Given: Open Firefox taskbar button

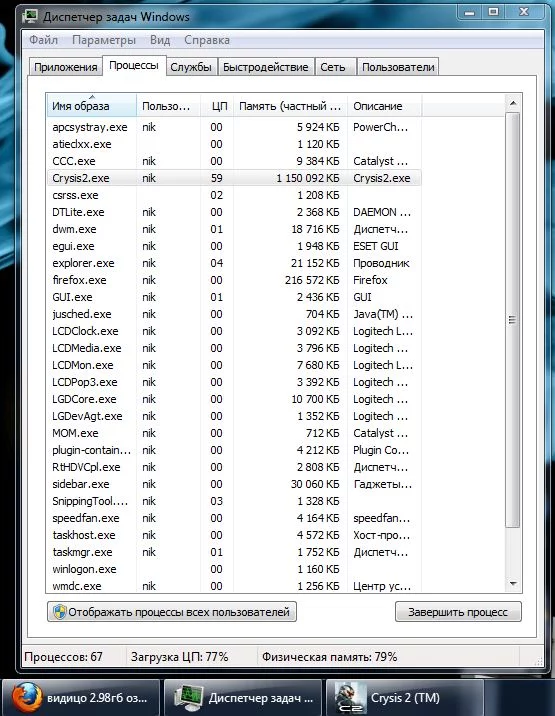Looking at the screenshot, I should point(81,698).
